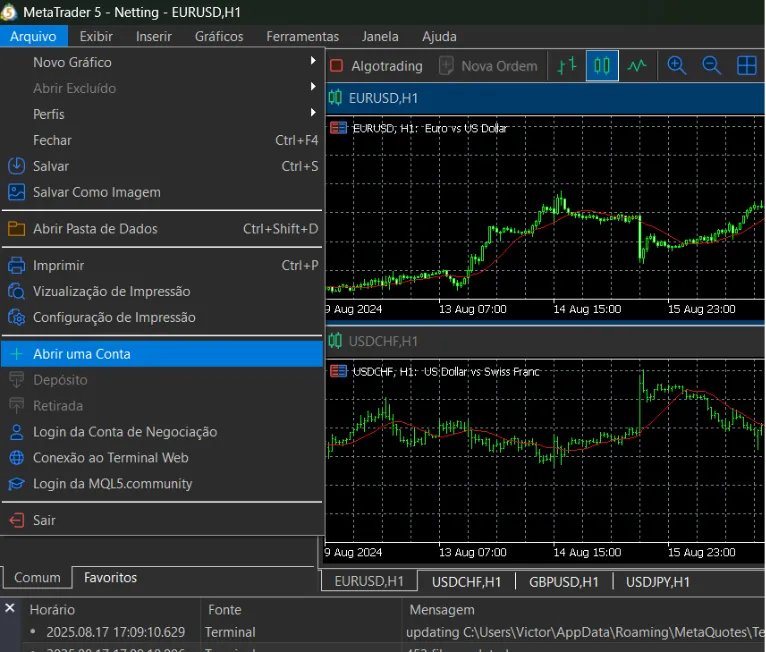Select Abrir Pasta de Dados entry
Viewport: 766px width, 652px height.
[162, 229]
